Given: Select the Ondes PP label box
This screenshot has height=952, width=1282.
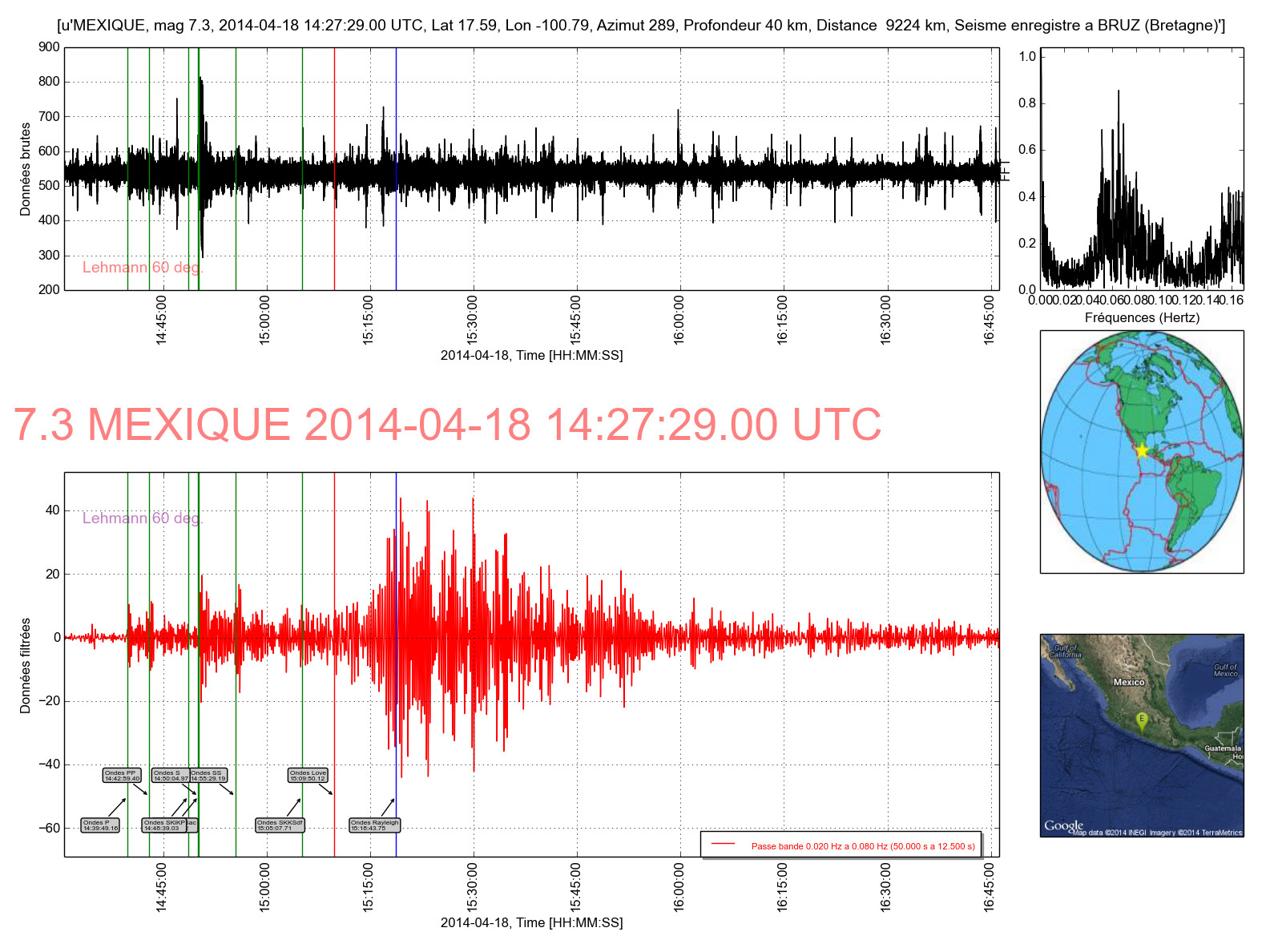Looking at the screenshot, I should (x=122, y=776).
